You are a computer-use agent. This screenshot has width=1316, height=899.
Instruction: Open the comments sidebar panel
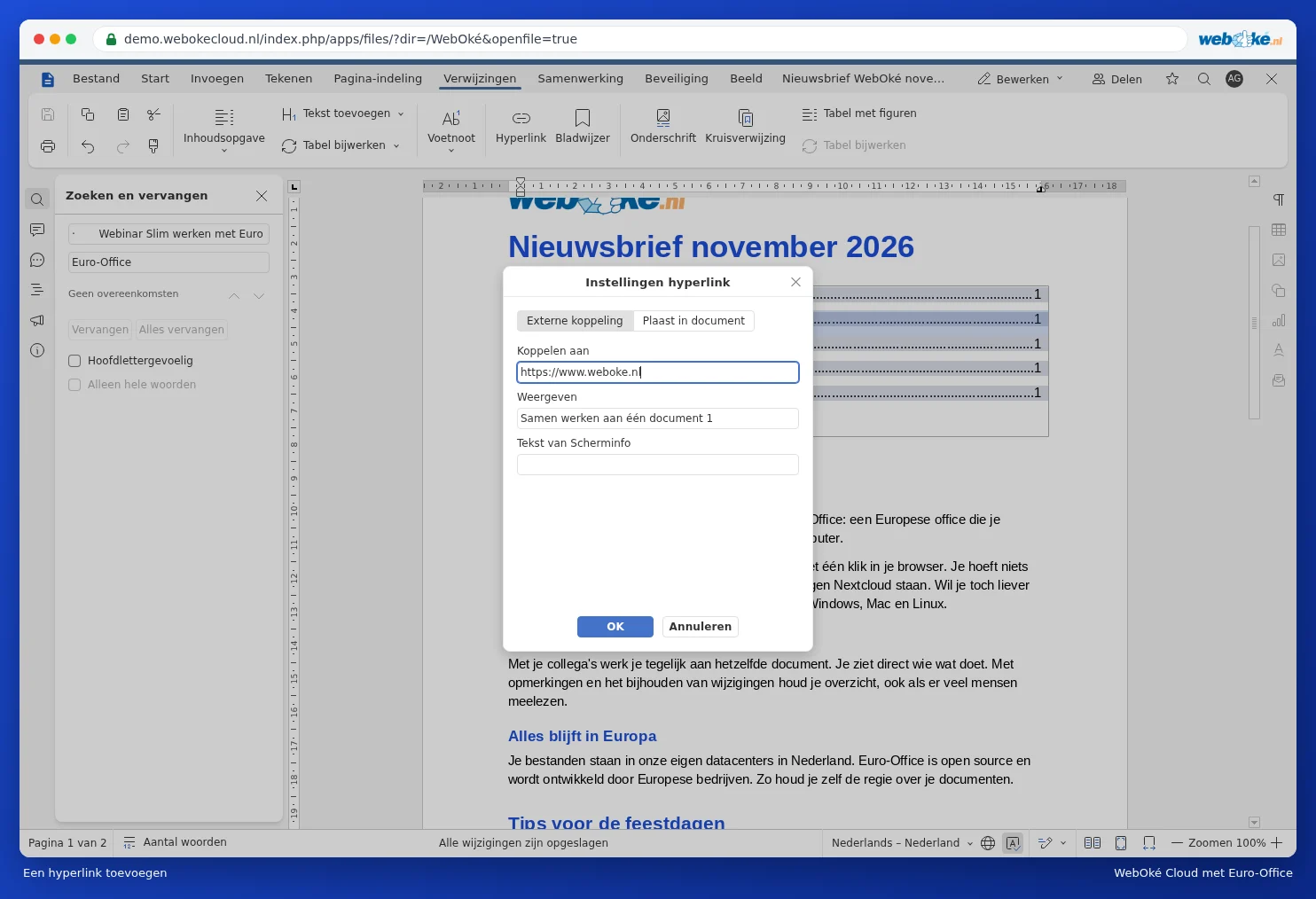(x=37, y=231)
